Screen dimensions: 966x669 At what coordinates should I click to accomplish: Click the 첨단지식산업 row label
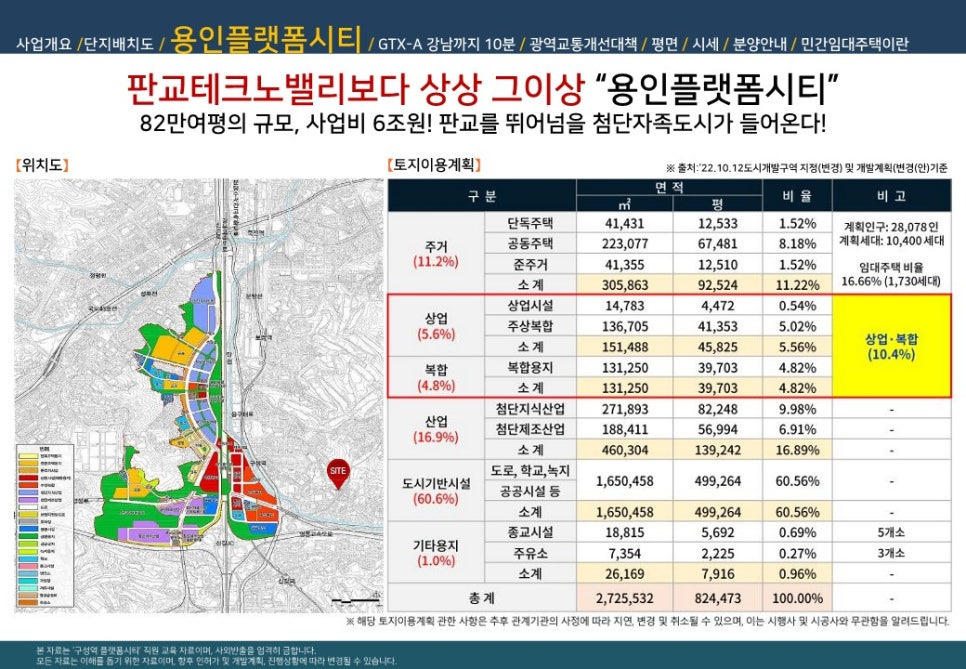coord(530,408)
